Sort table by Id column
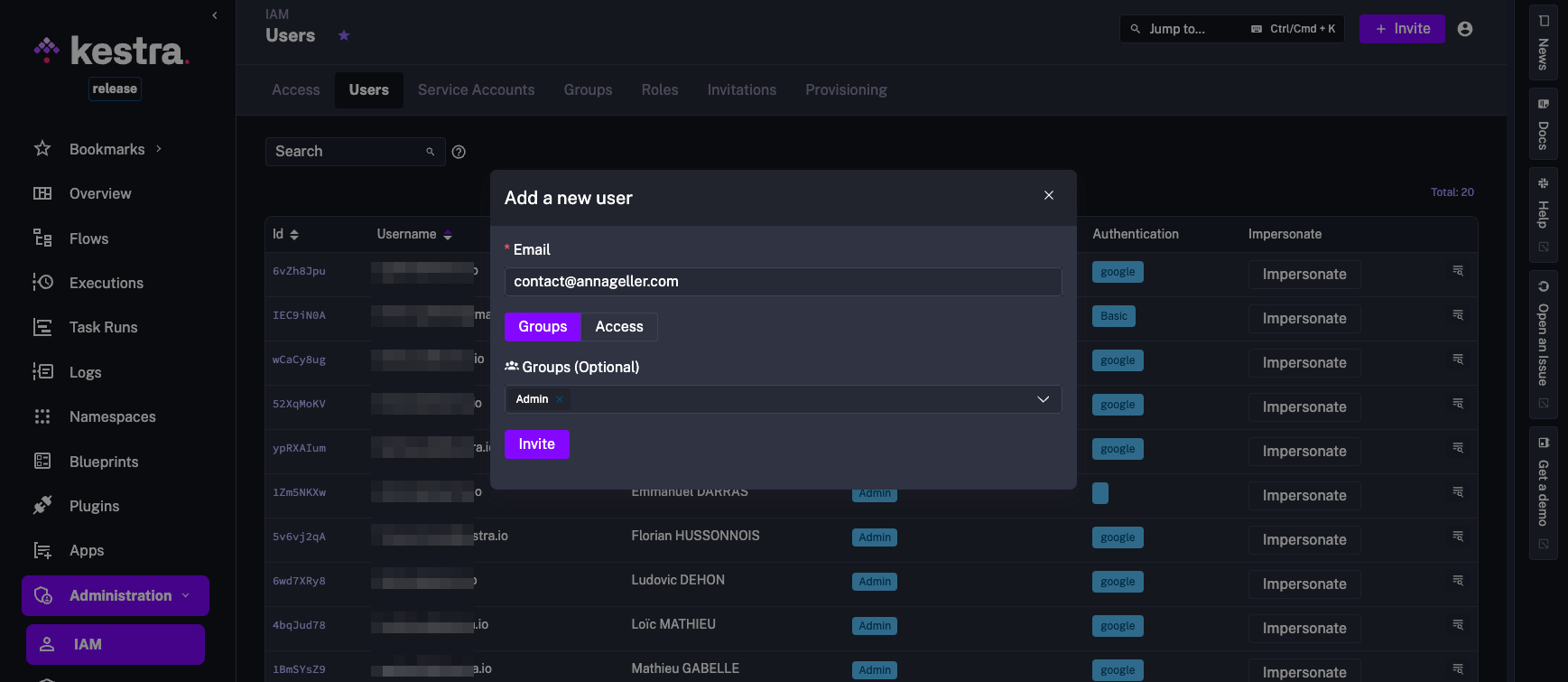The width and height of the screenshot is (1568, 682). 294,235
